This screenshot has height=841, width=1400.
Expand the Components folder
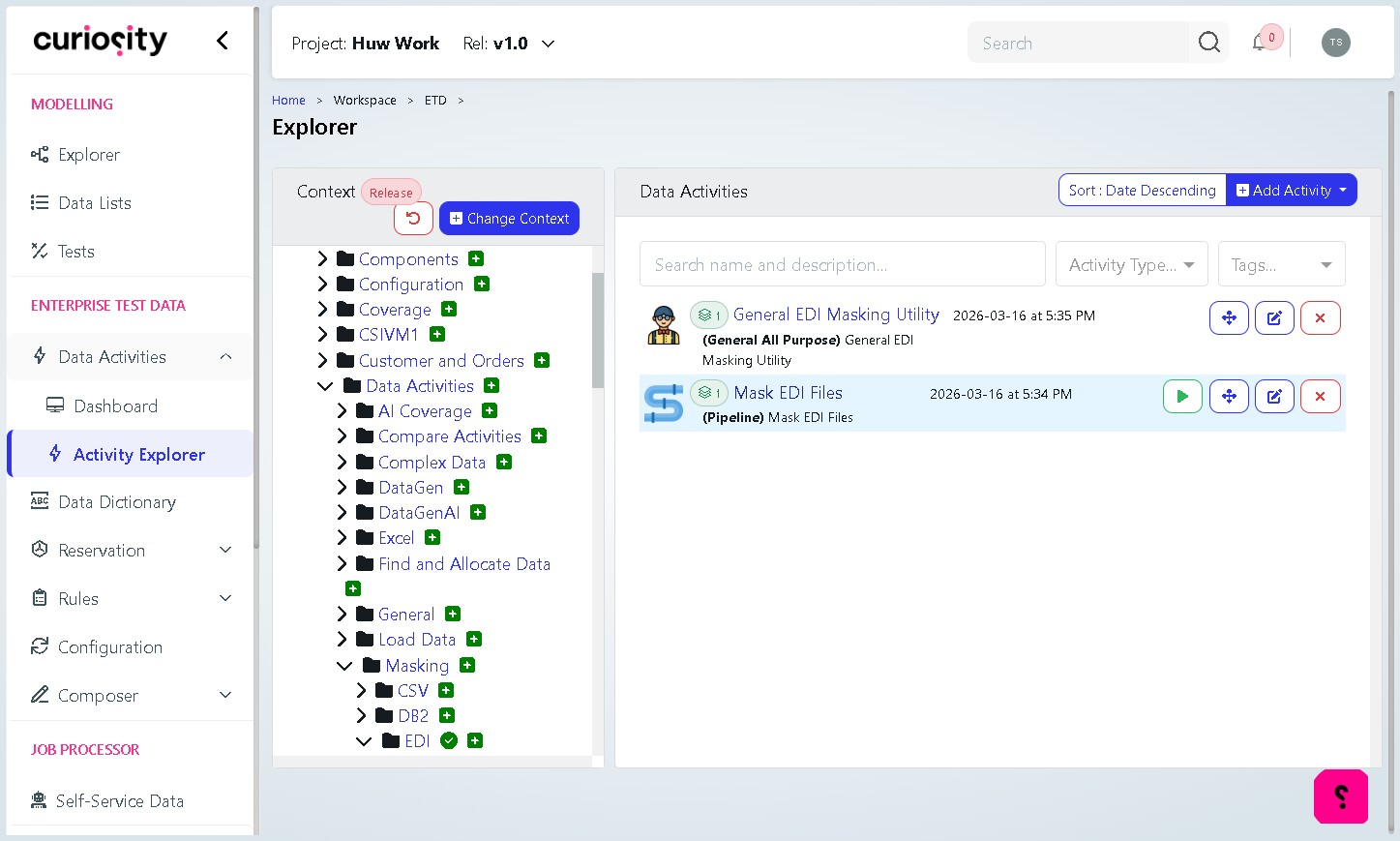323,258
